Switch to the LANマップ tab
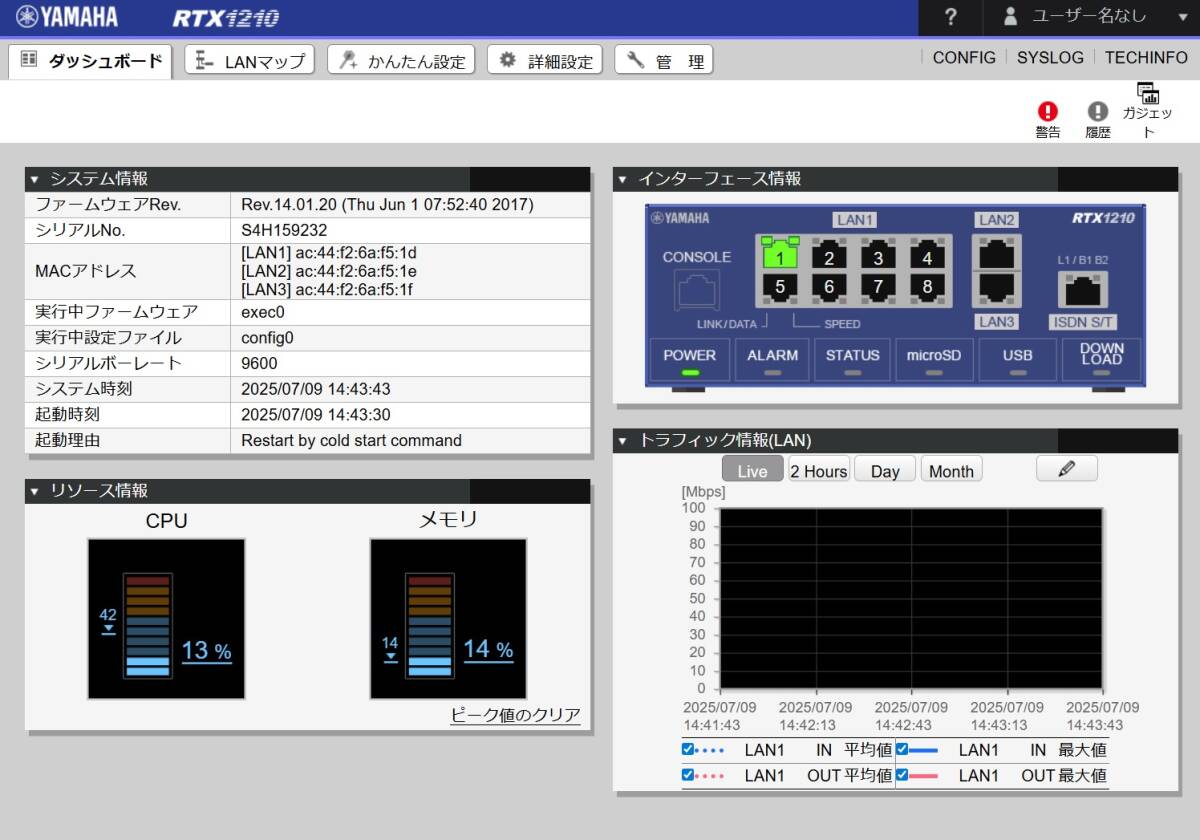1200x840 pixels. pyautogui.click(x=250, y=61)
